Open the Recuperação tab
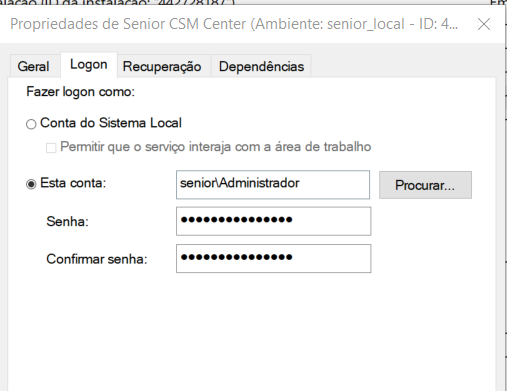507x391 pixels. (162, 66)
